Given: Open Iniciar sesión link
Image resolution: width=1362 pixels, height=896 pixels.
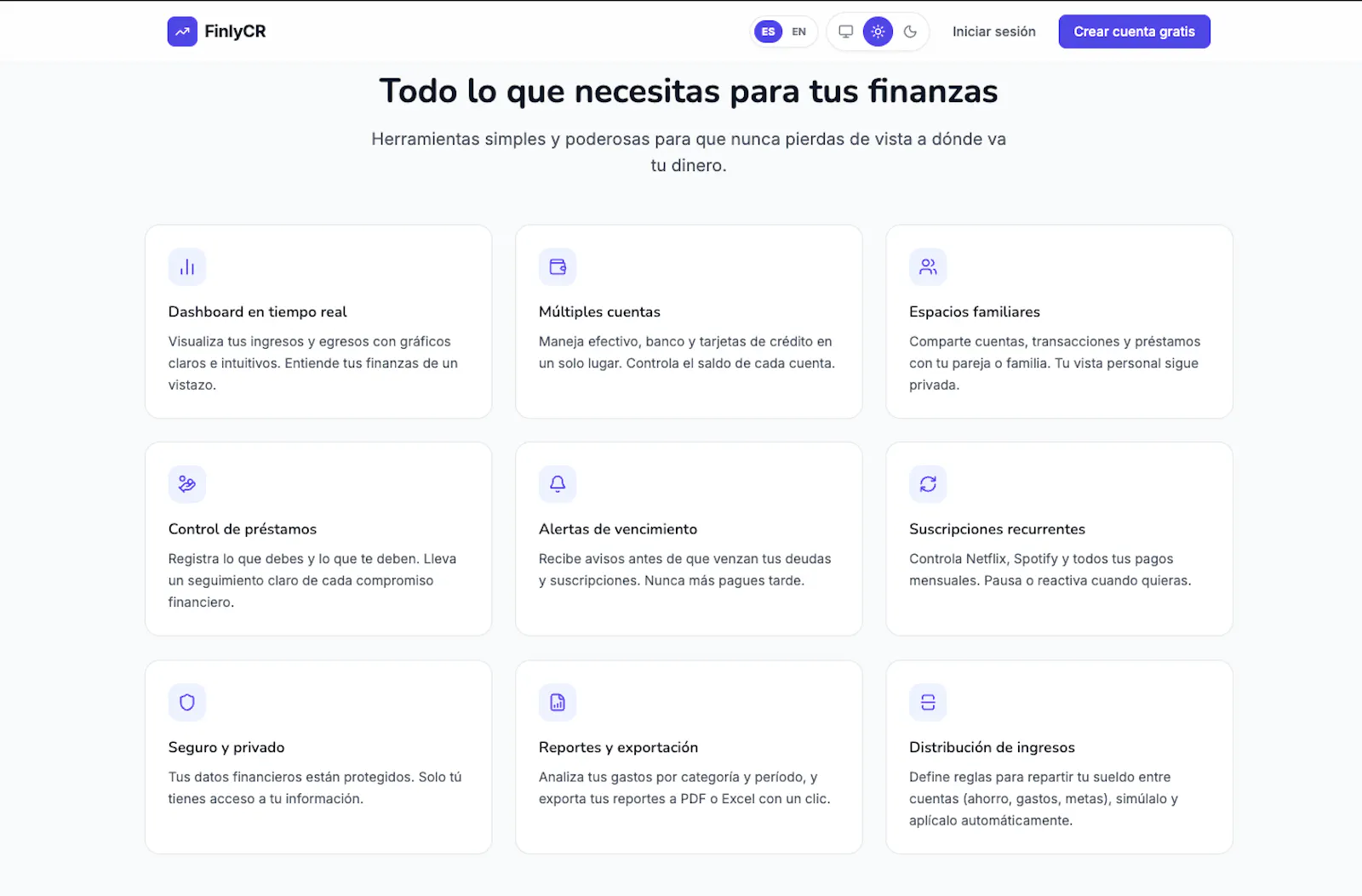Looking at the screenshot, I should pyautogui.click(x=993, y=31).
